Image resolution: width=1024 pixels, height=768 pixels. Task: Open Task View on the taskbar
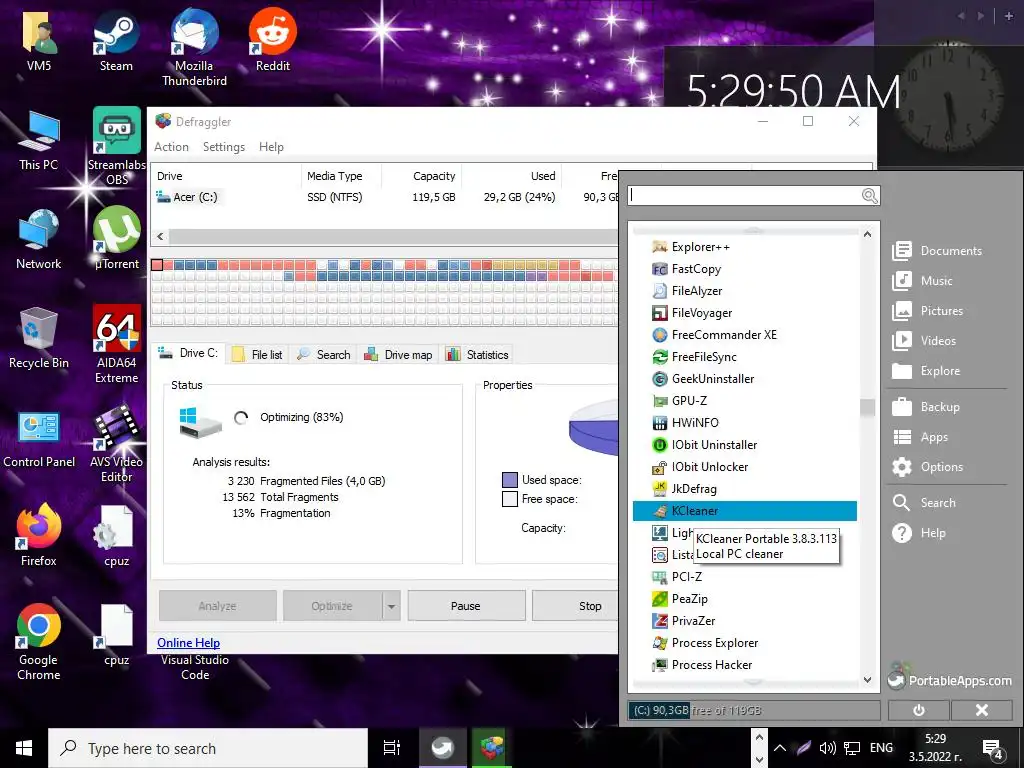tap(392, 748)
